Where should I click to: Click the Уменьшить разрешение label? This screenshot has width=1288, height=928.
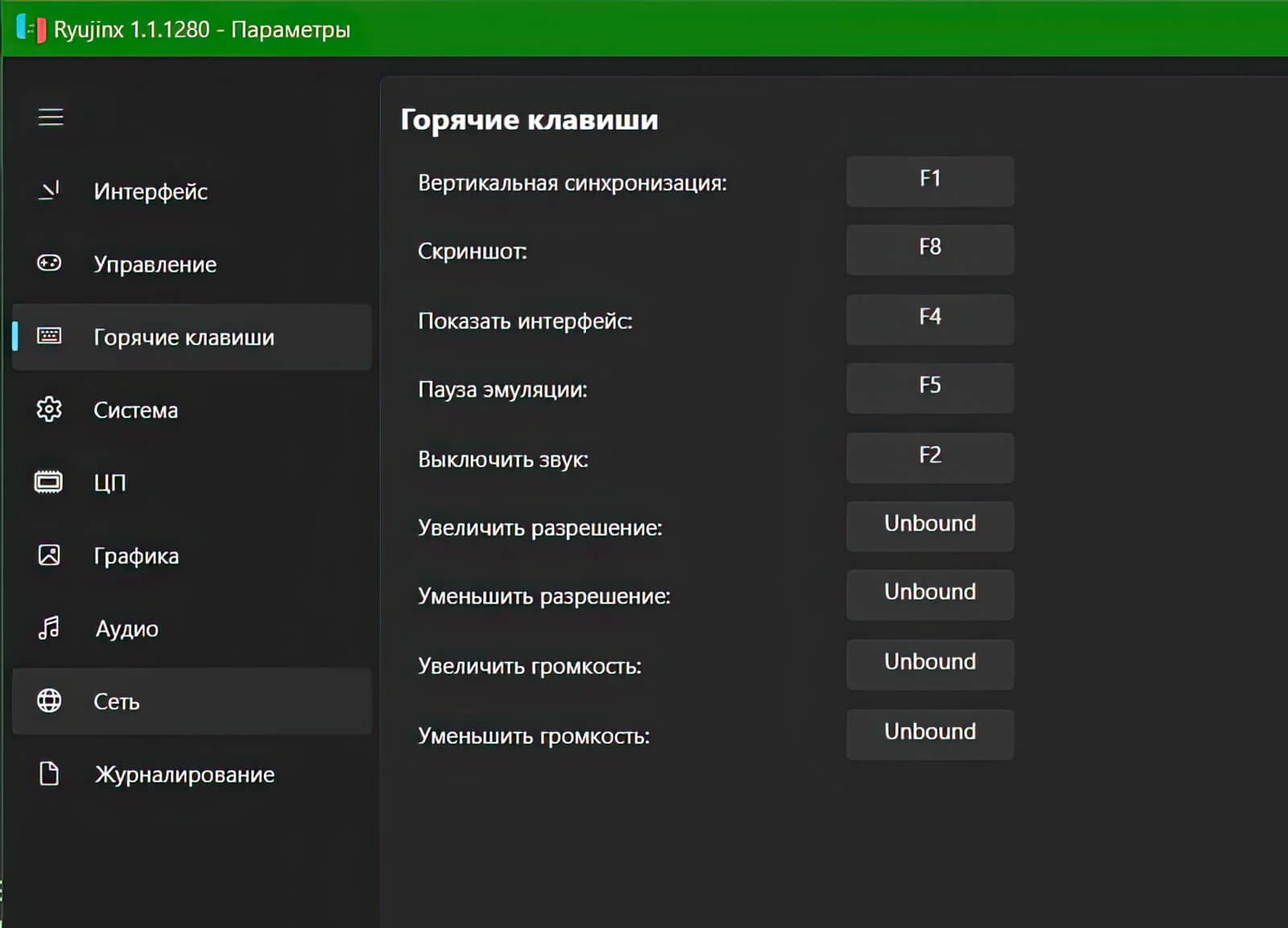[544, 596]
